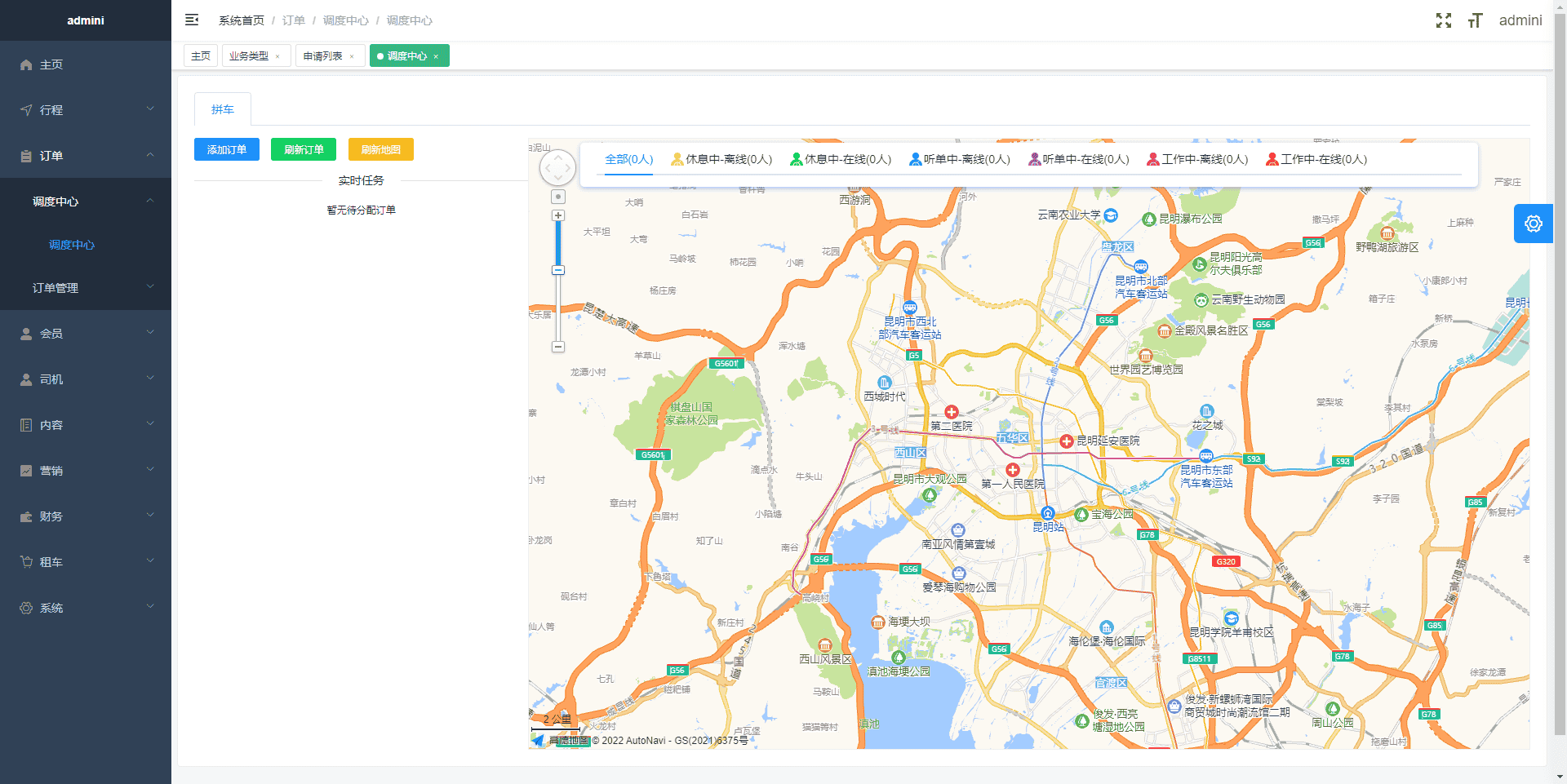The image size is (1567, 784).
Task: Open the 主页 page tab
Action: click(x=201, y=55)
